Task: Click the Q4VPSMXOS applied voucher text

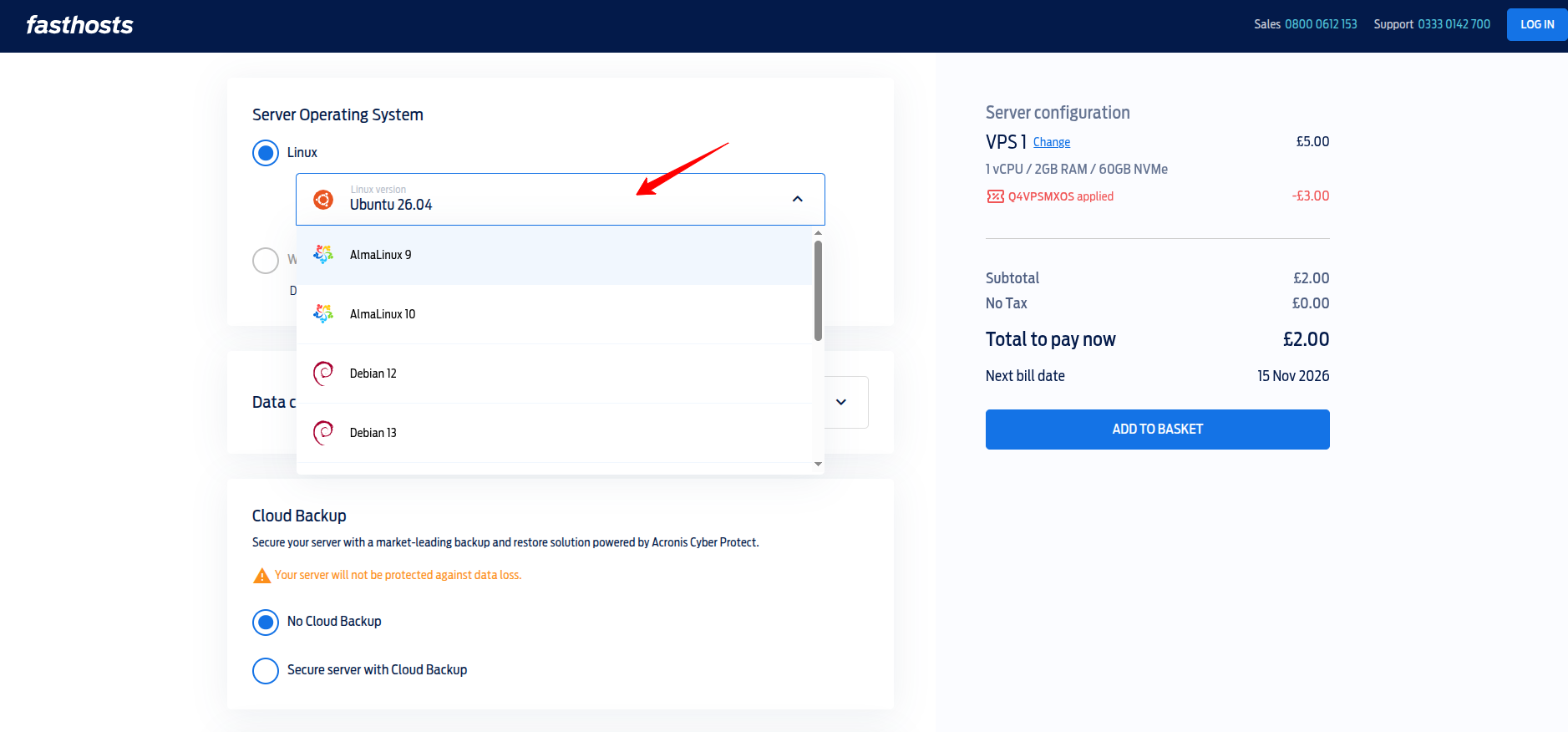Action: pos(1061,196)
